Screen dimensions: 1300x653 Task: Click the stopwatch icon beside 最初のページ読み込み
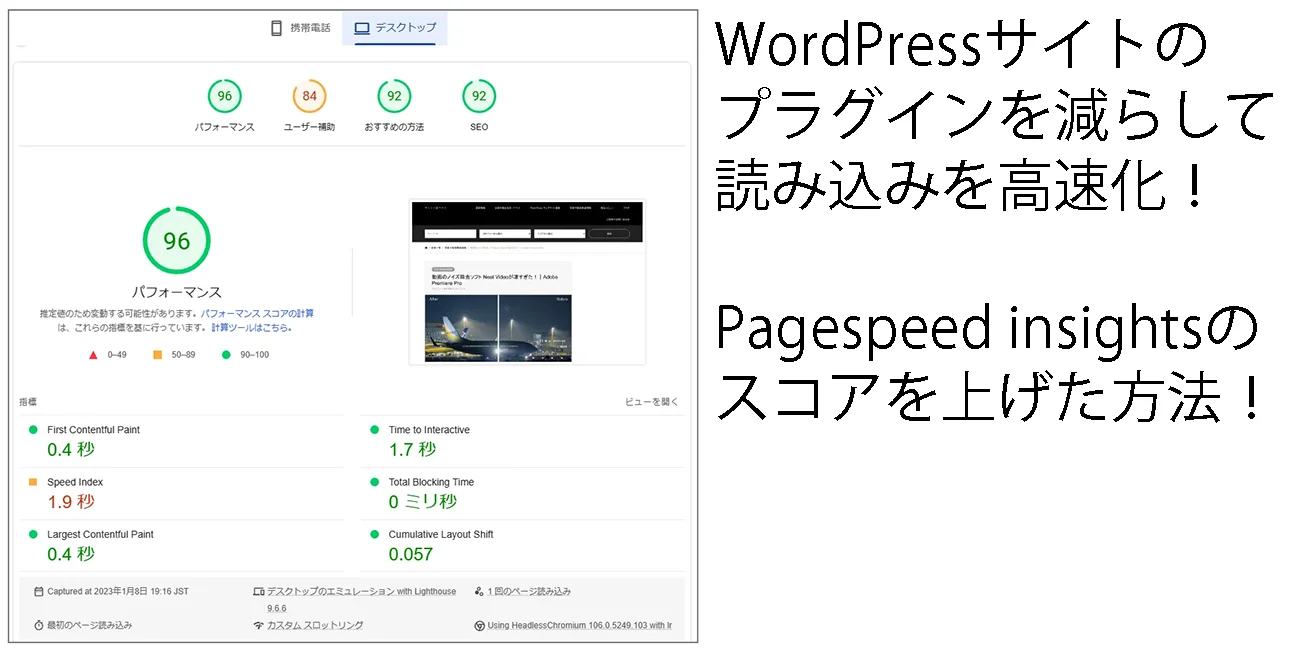[x=38, y=625]
